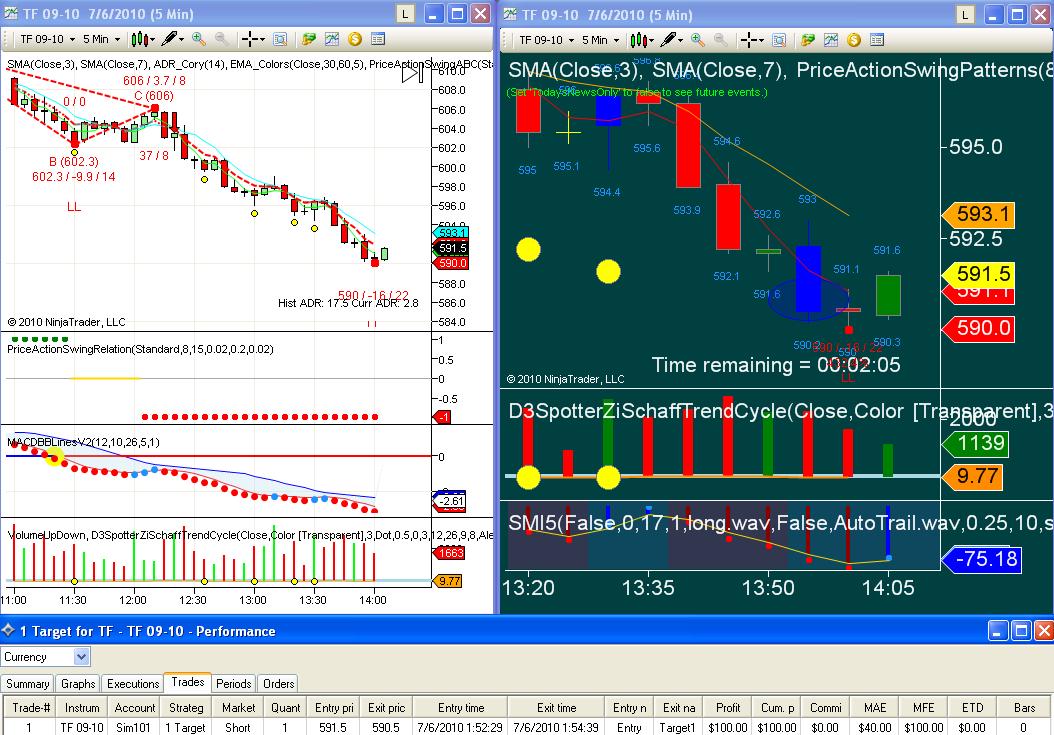Switch to the Orders tab
This screenshot has height=735, width=1054.
[x=278, y=683]
